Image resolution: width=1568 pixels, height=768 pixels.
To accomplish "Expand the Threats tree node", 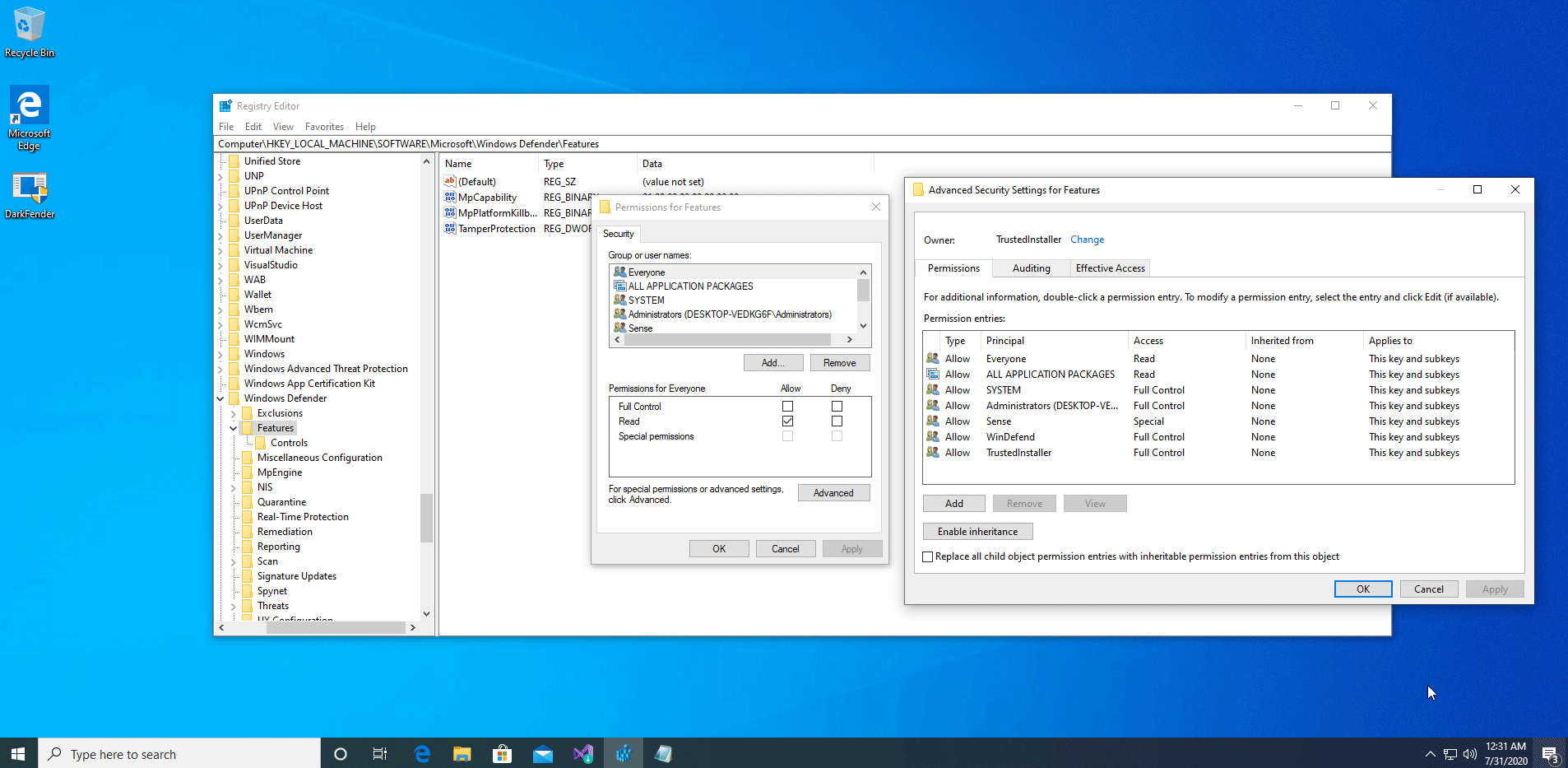I will (234, 606).
